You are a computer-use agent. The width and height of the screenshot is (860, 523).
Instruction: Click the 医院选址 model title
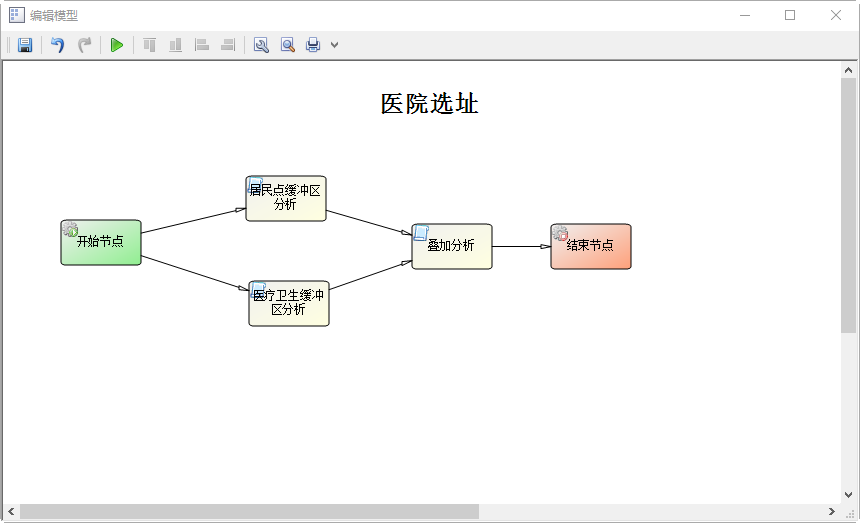[430, 104]
